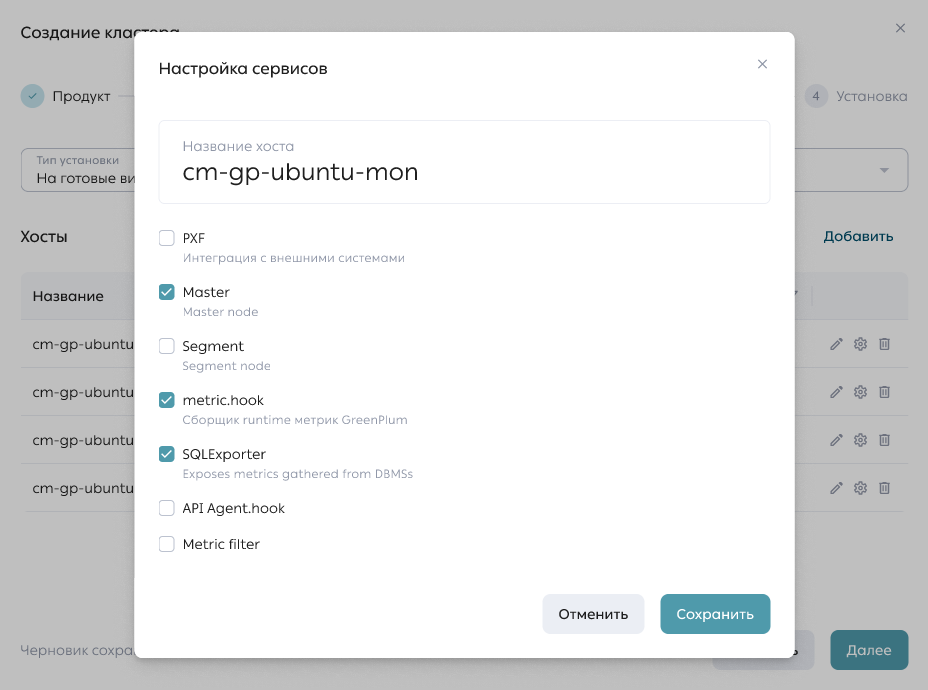Click the SQLExporter label text
The width and height of the screenshot is (928, 690).
pyautogui.click(x=224, y=454)
